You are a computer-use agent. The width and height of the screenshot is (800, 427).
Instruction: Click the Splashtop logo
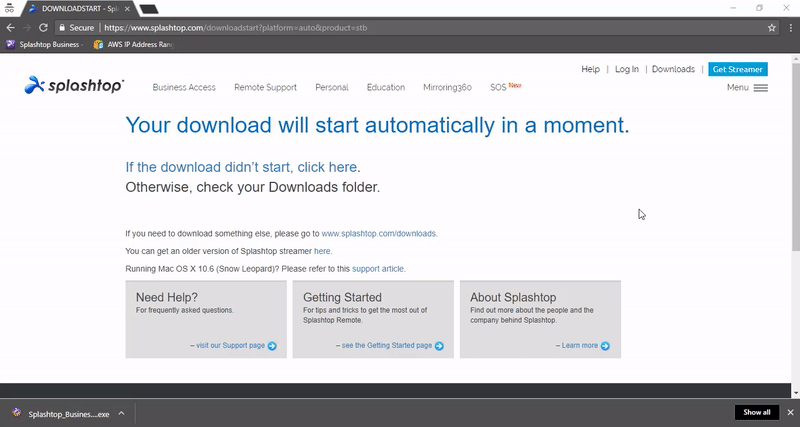pyautogui.click(x=74, y=86)
